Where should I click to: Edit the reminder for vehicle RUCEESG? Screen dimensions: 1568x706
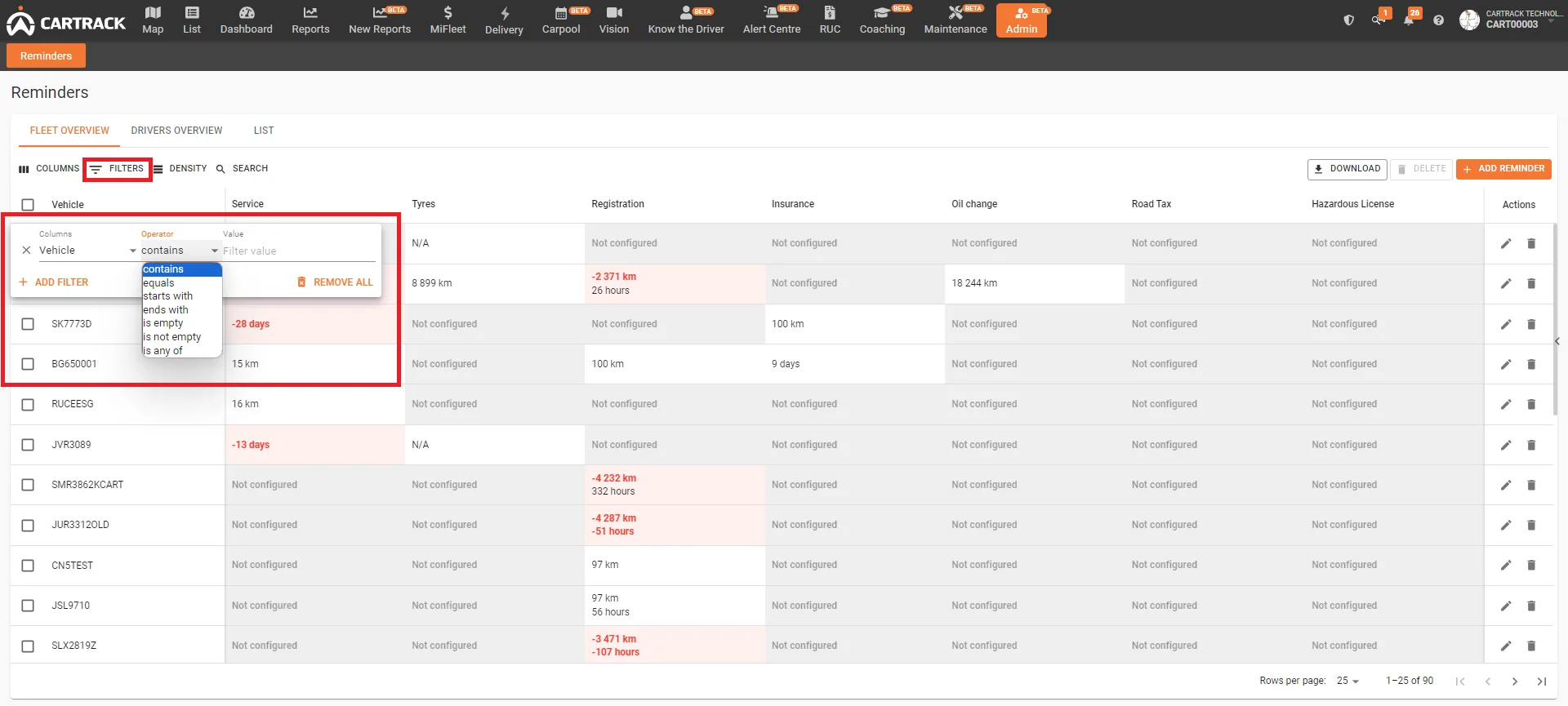click(x=1506, y=404)
